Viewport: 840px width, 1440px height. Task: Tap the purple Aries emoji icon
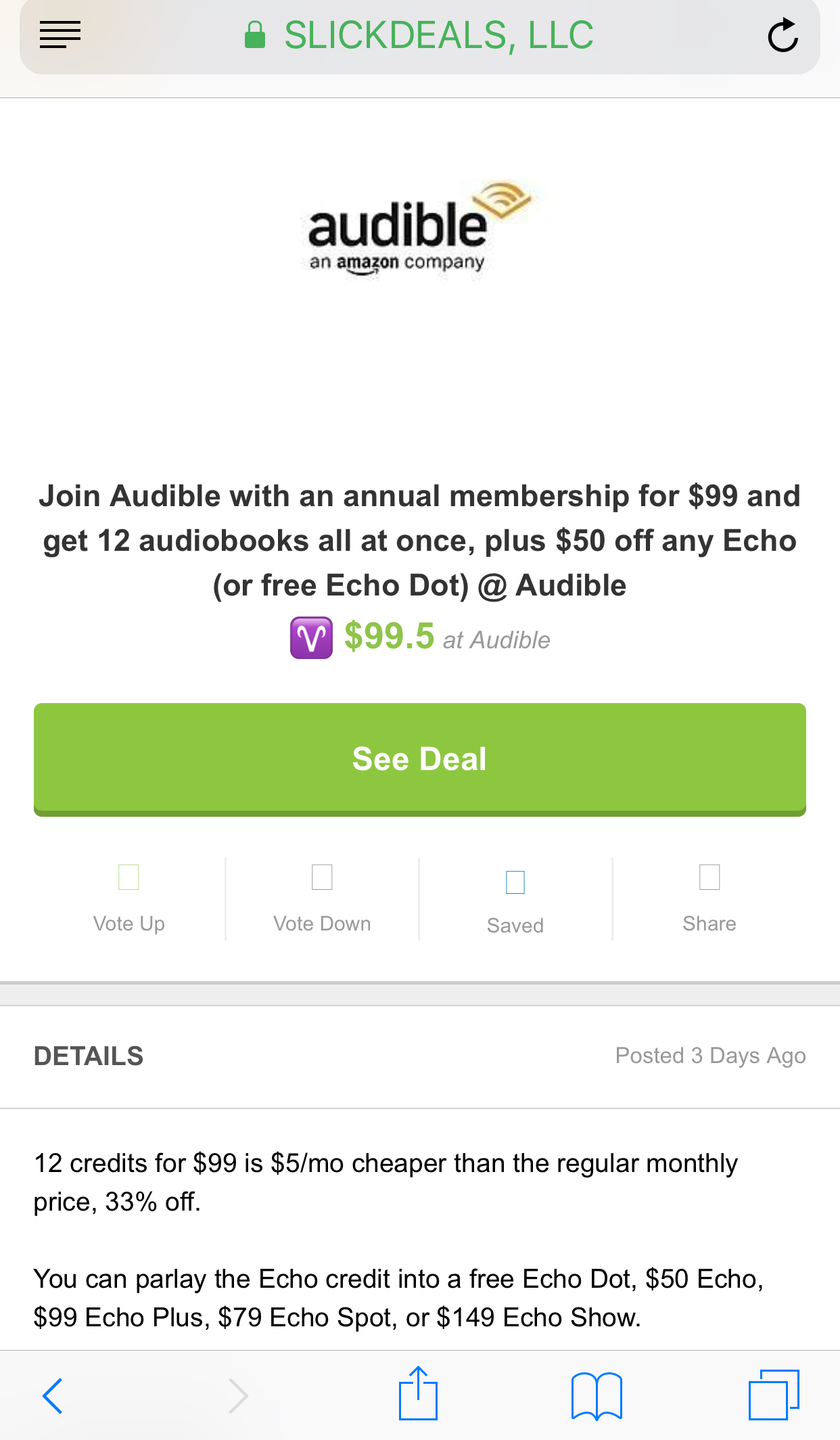pos(311,637)
